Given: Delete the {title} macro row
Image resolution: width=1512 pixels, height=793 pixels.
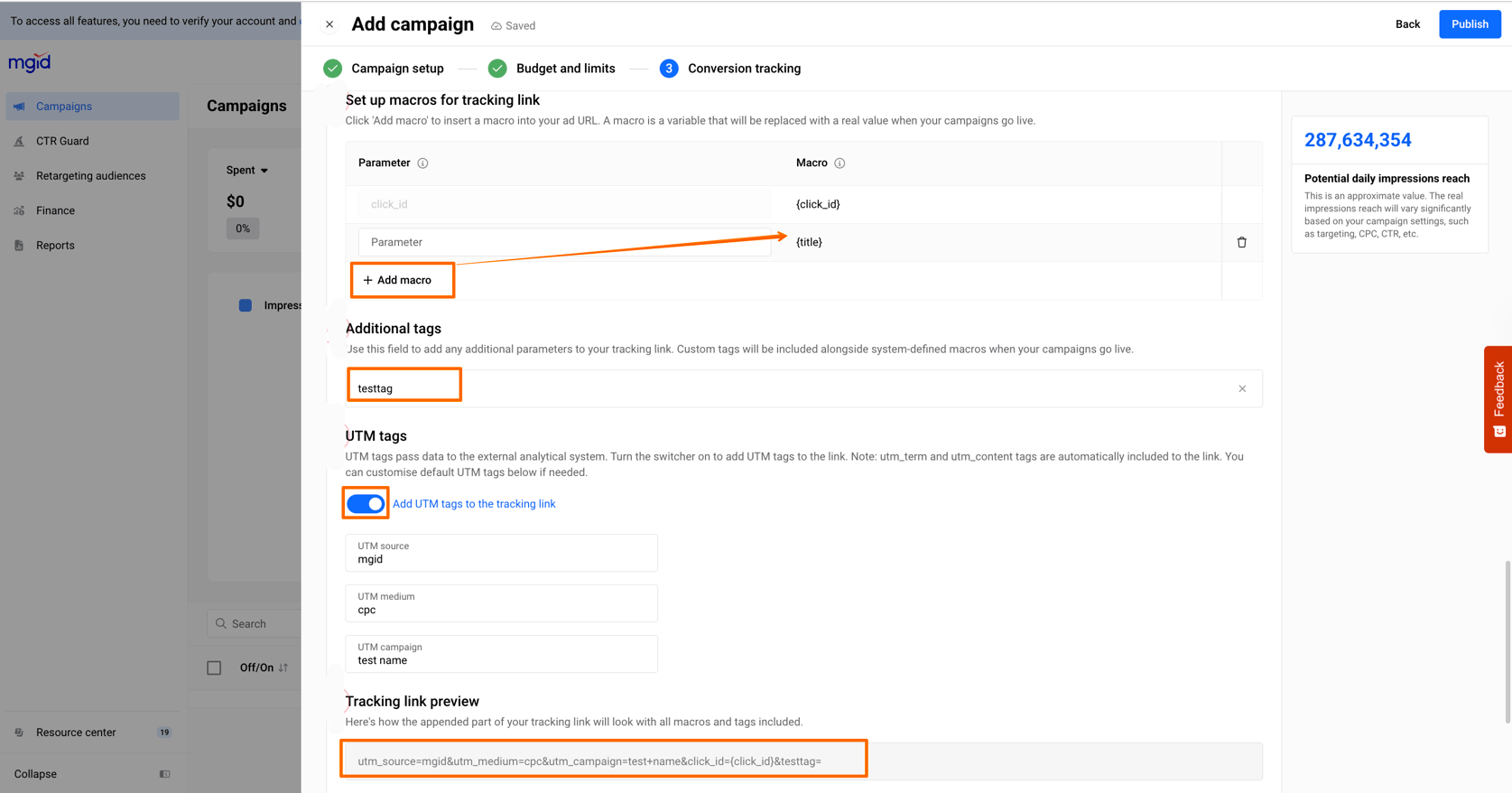Looking at the screenshot, I should 1242,242.
